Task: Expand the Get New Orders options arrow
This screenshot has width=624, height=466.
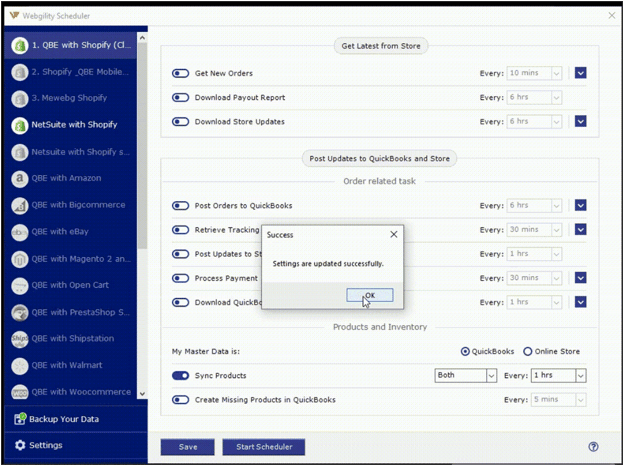Action: click(x=581, y=73)
